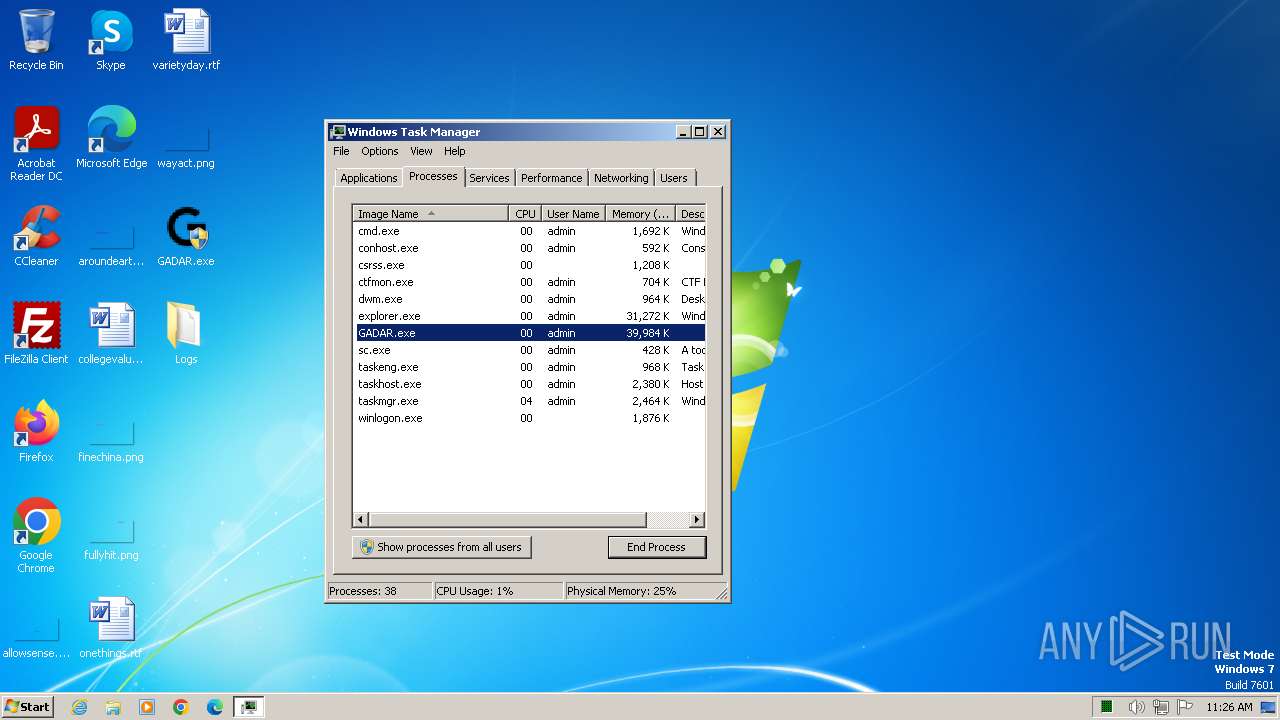
Task: Select the csrss.exe process row
Action: (x=529, y=265)
